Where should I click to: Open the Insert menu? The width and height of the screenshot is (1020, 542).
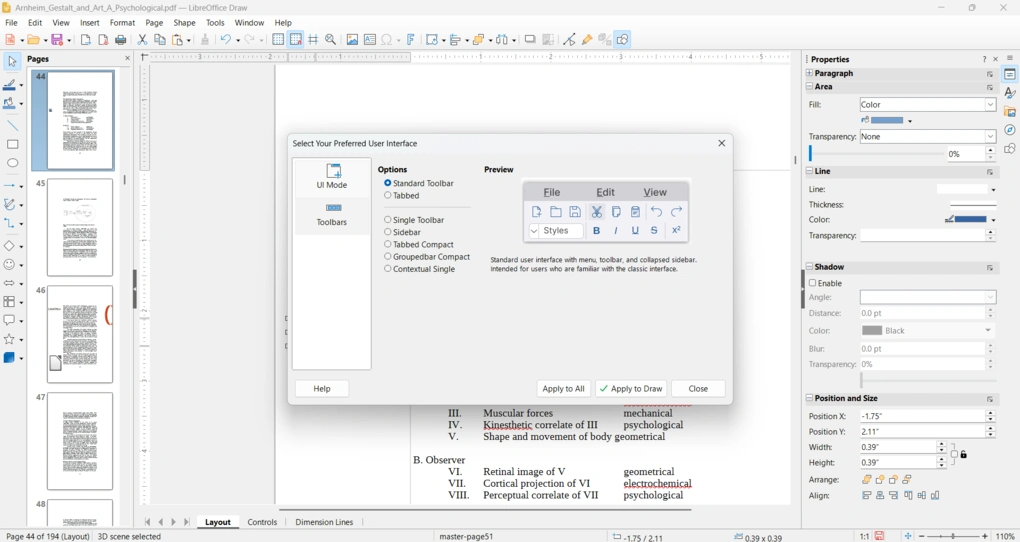pyautogui.click(x=90, y=23)
